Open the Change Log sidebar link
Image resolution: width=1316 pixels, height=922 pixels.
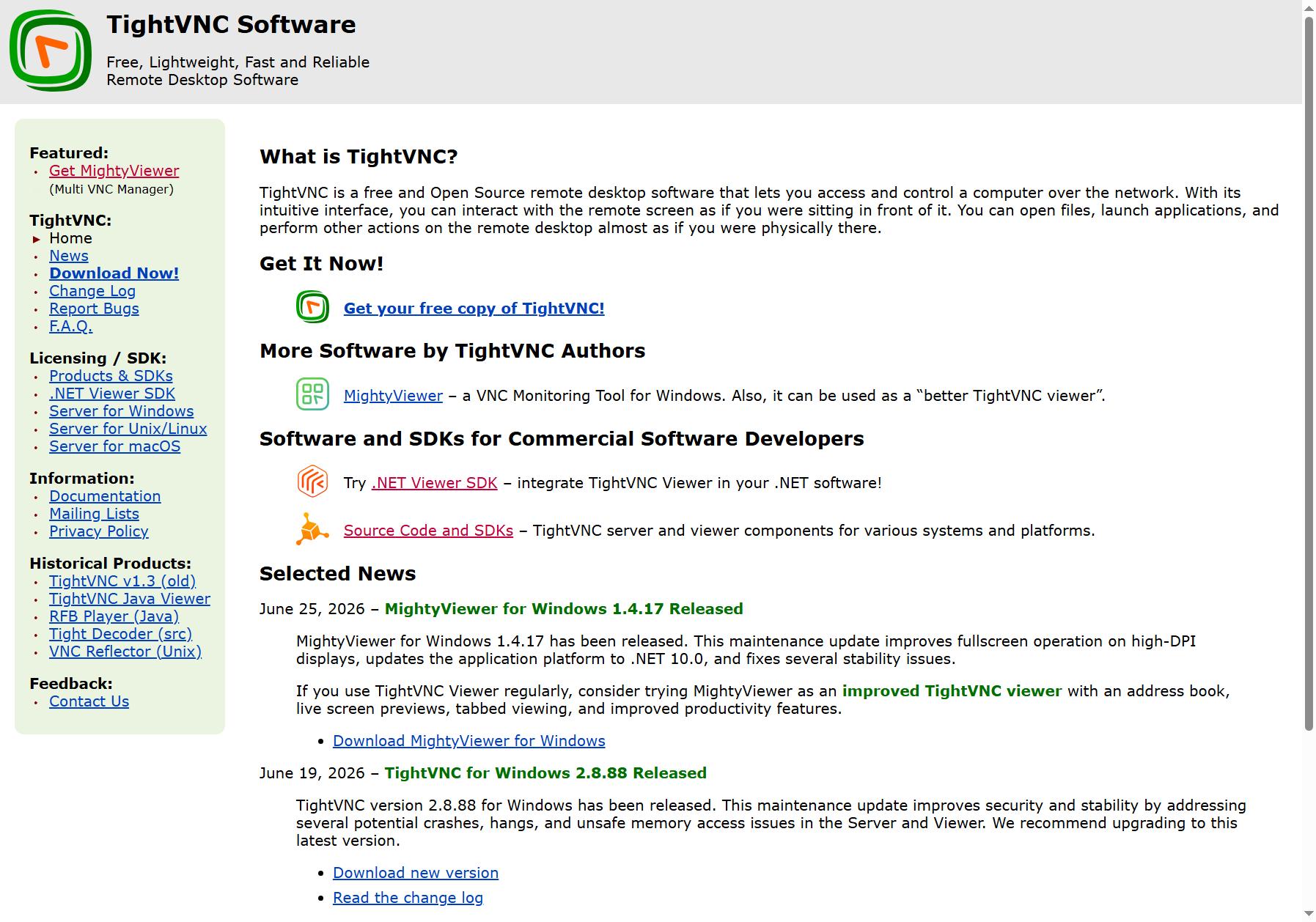click(92, 291)
